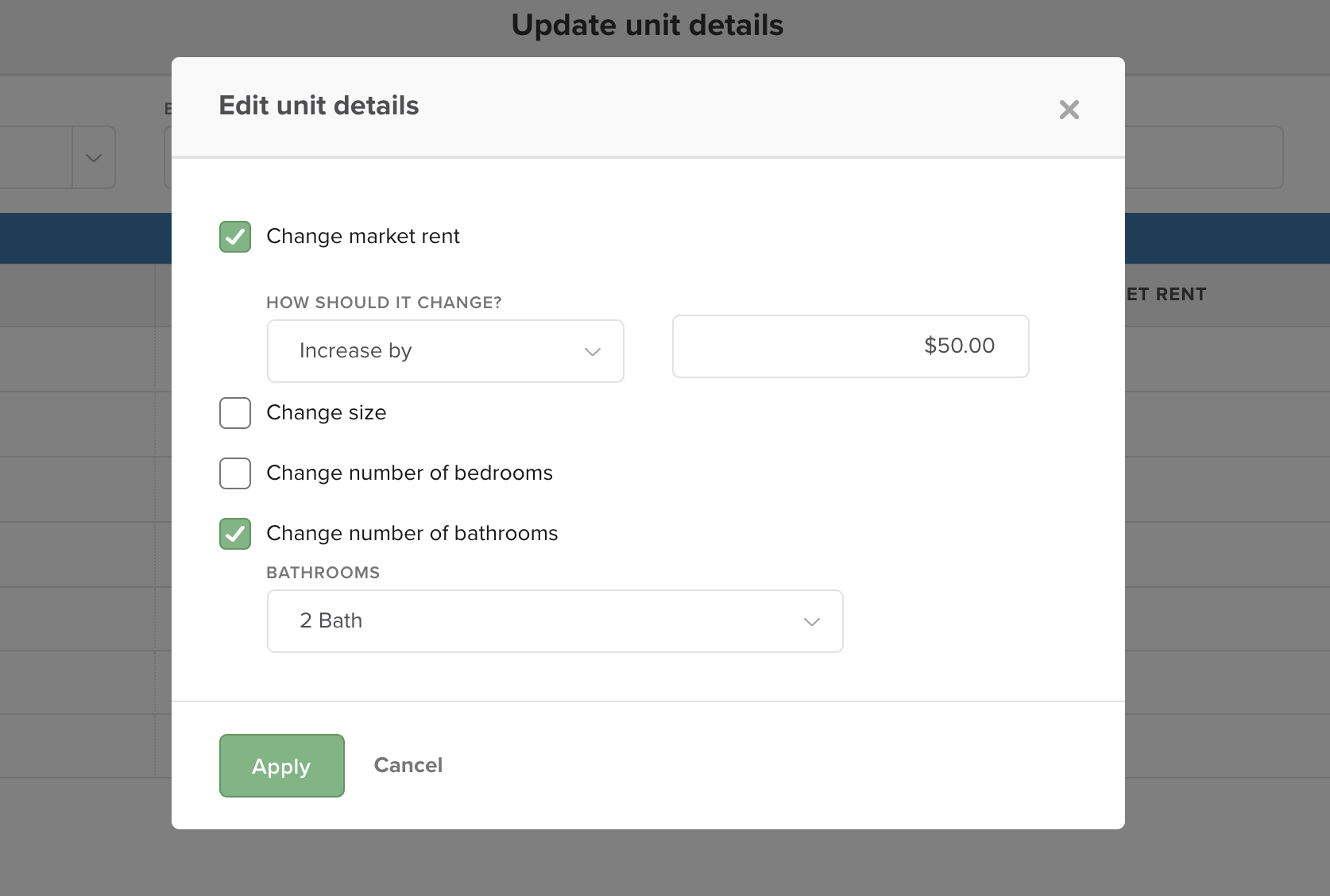Viewport: 1330px width, 896px height.
Task: Open the background page dropdown chevron
Action: coord(94,157)
